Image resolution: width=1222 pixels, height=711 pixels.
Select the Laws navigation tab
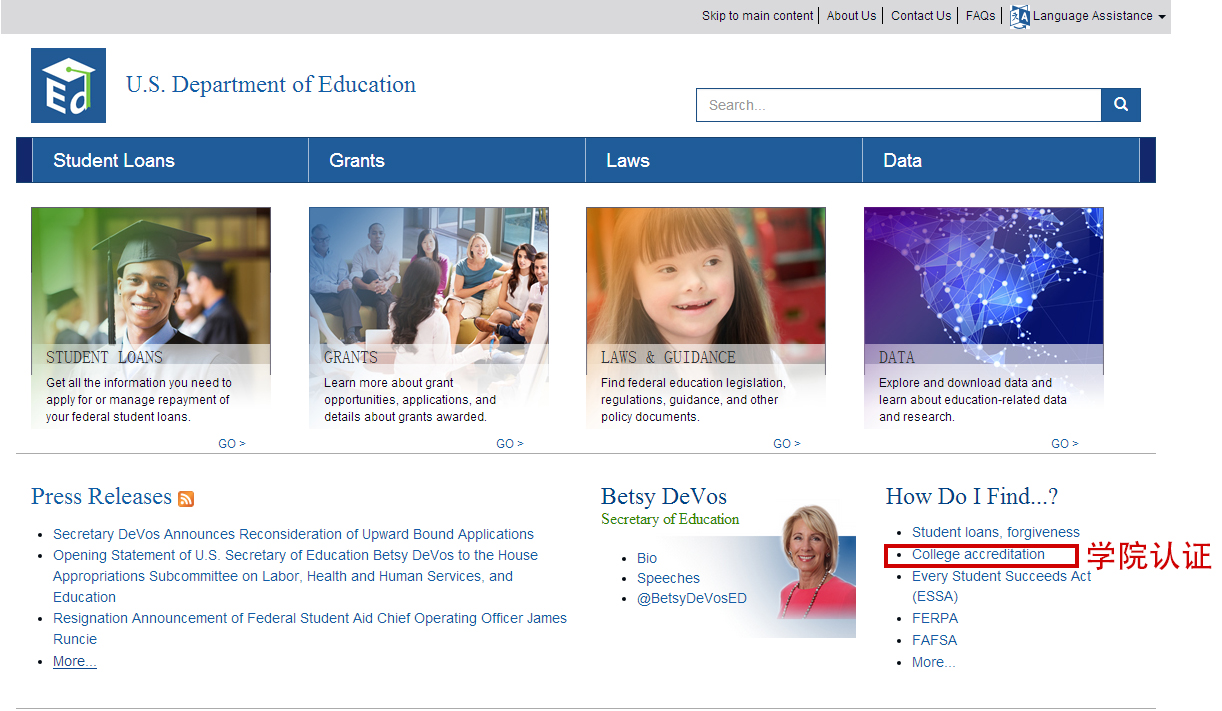(x=627, y=160)
